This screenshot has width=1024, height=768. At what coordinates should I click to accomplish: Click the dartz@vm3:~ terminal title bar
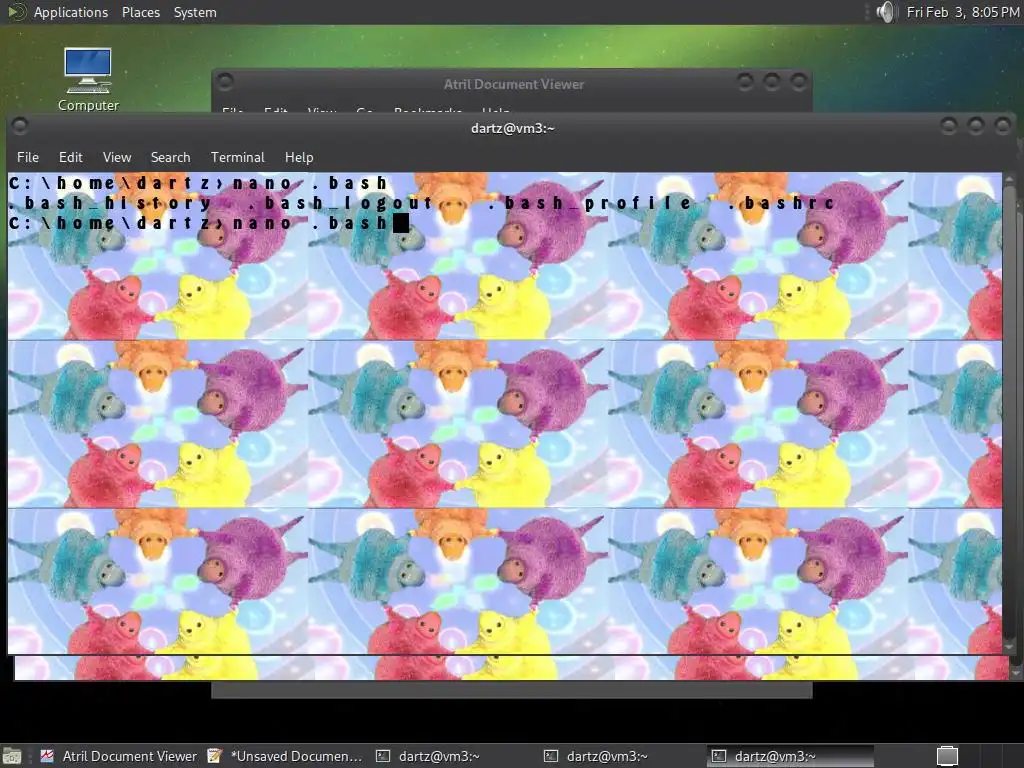(x=513, y=128)
